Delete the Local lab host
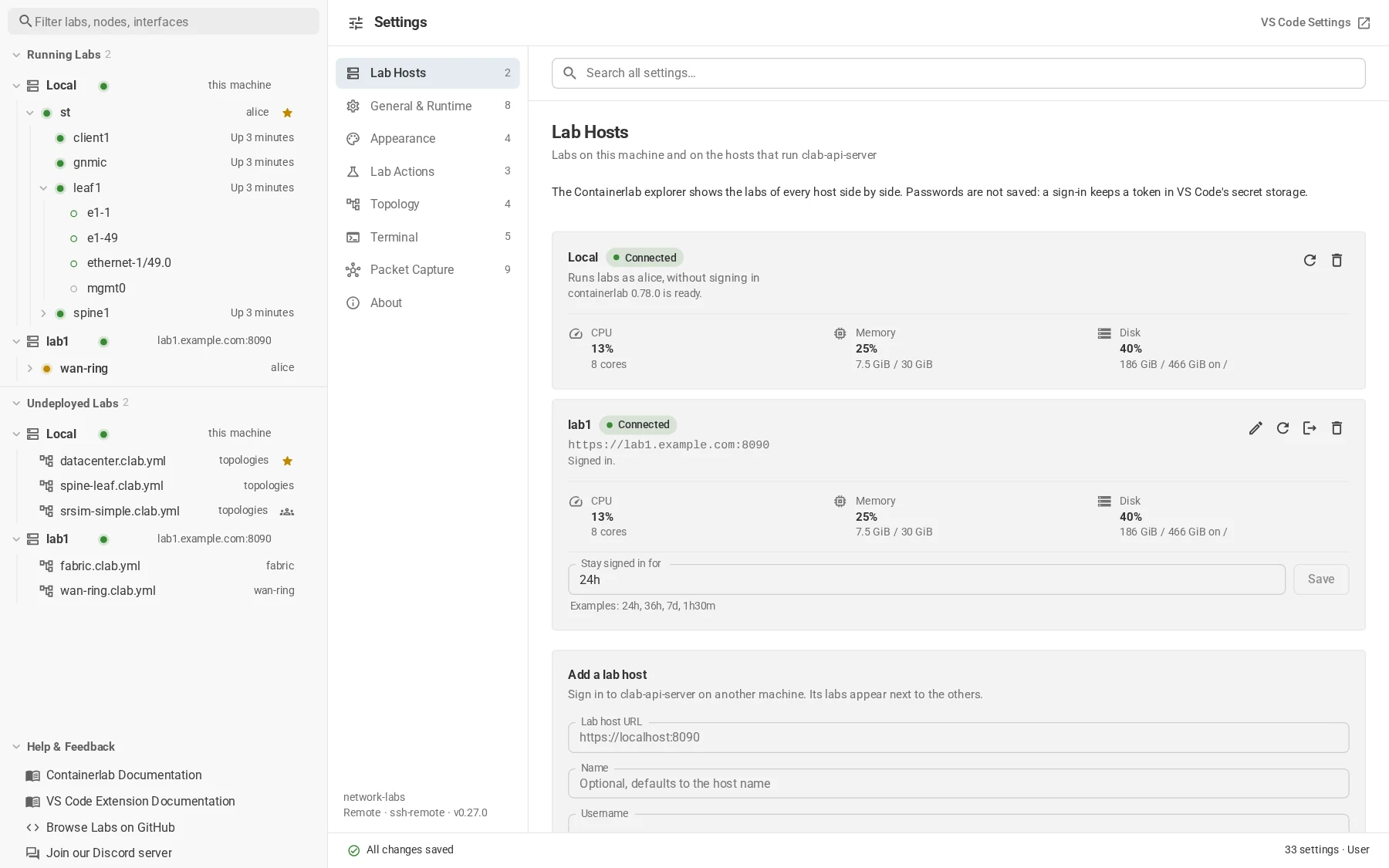Viewport: 1389px width, 868px height. coord(1337,260)
